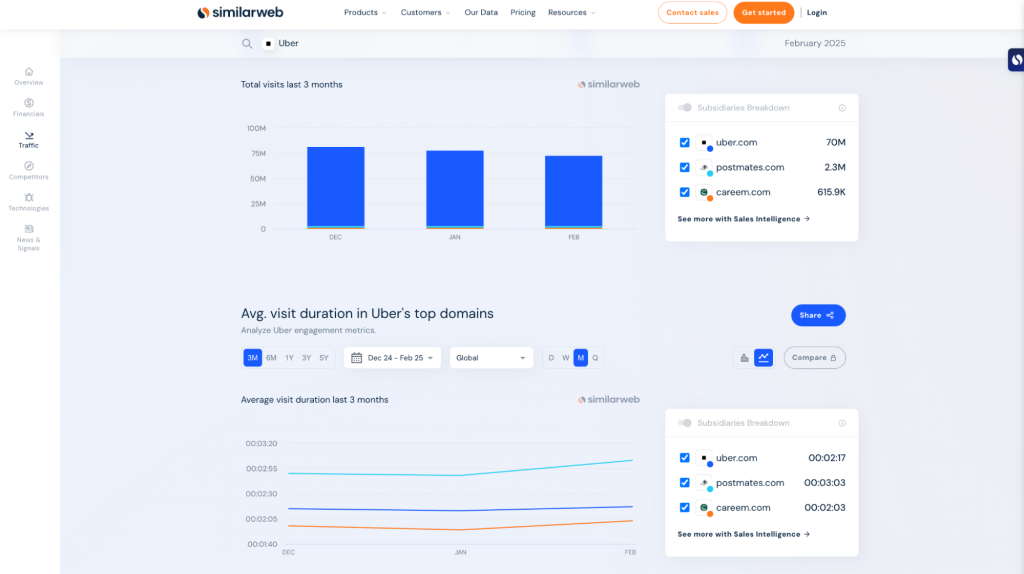Open the Technologies sidebar section
Screen dimensions: 1024x574
tap(29, 202)
